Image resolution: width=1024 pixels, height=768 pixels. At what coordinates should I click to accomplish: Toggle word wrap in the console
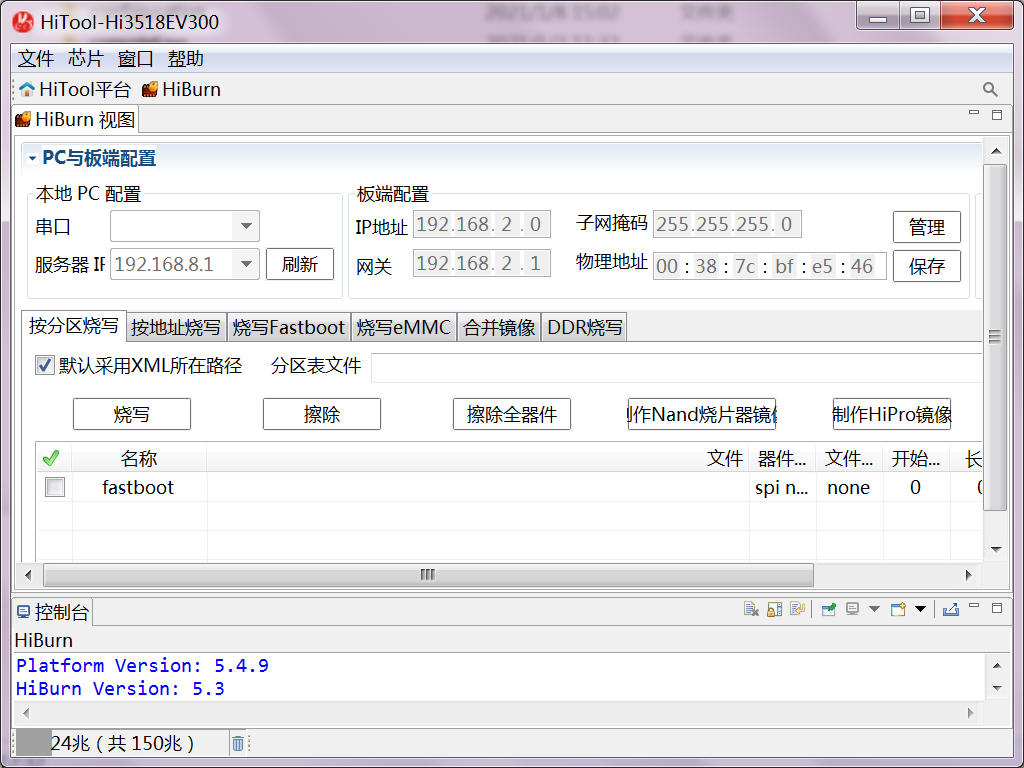click(x=797, y=609)
